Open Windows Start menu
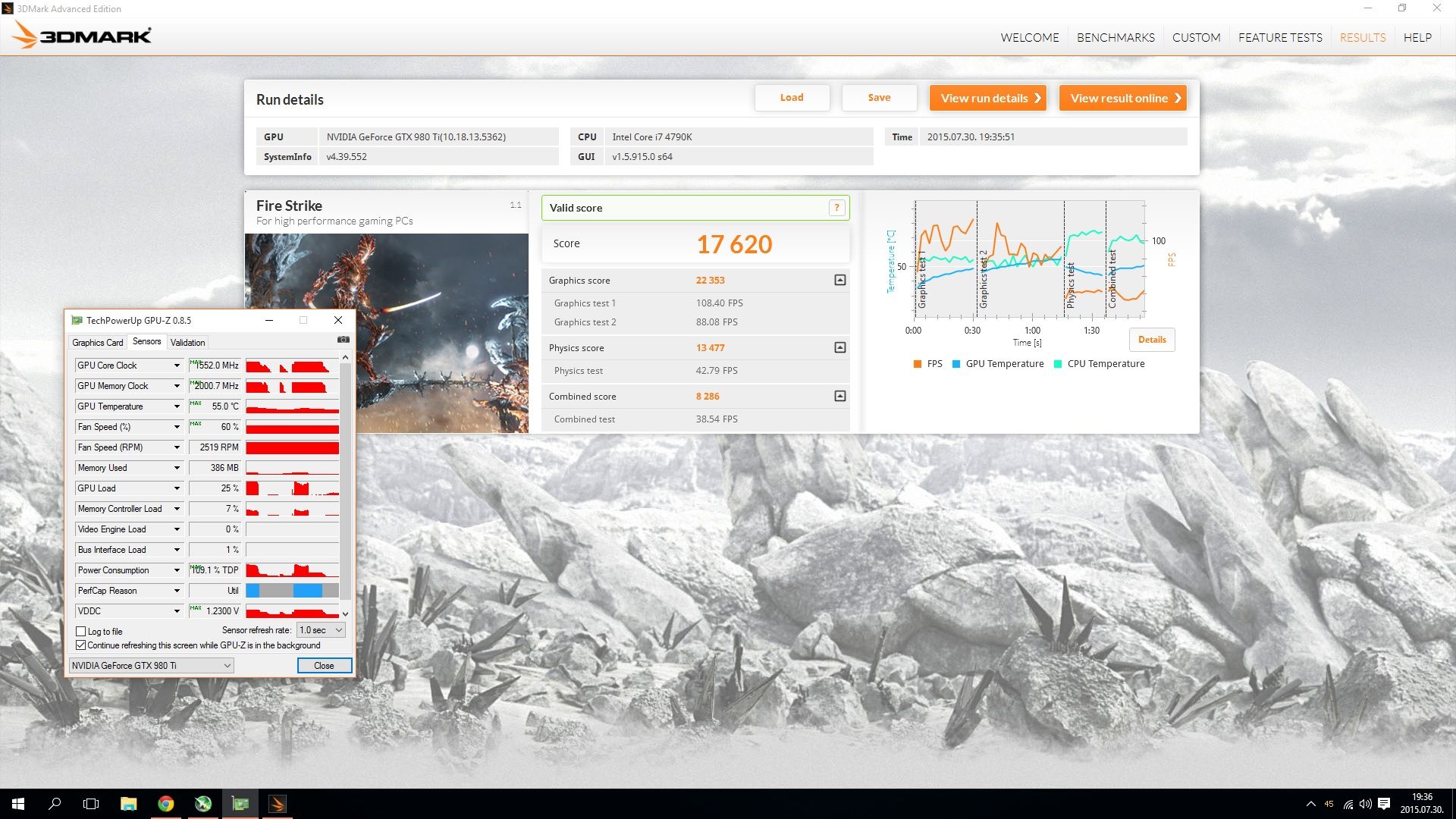This screenshot has width=1456, height=819. coord(18,804)
